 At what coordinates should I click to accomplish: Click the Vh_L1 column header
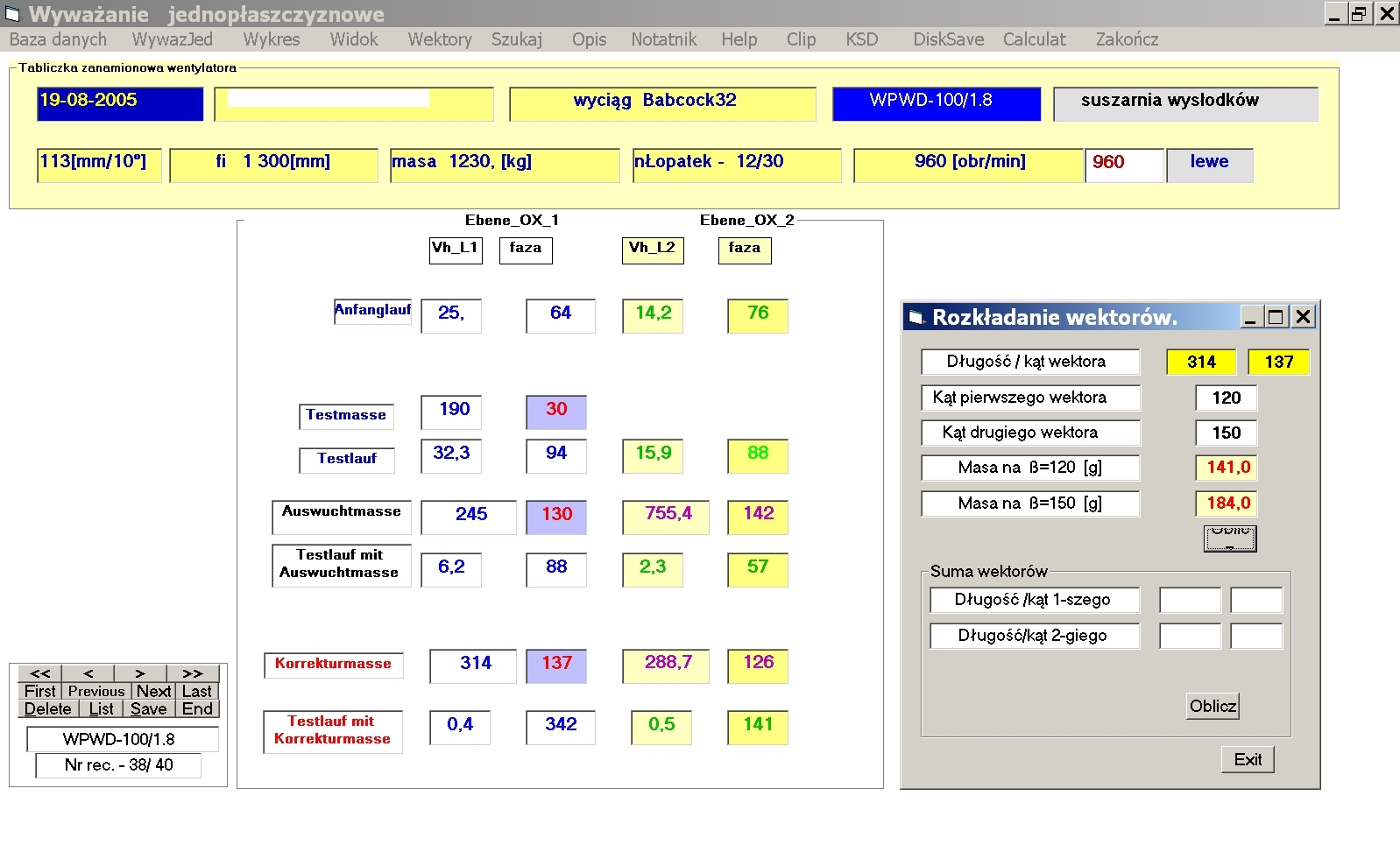tap(456, 250)
